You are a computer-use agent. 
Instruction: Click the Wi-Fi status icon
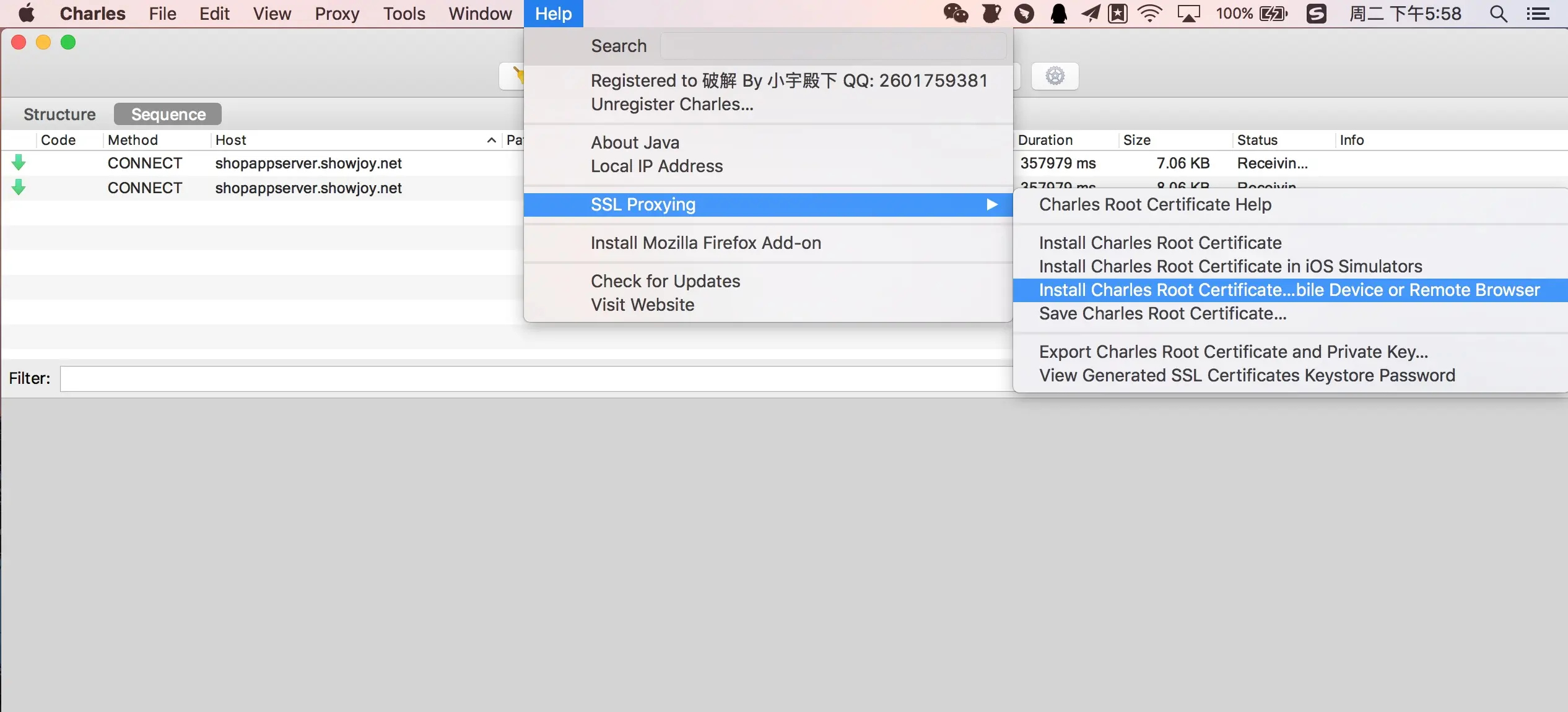[x=1149, y=13]
